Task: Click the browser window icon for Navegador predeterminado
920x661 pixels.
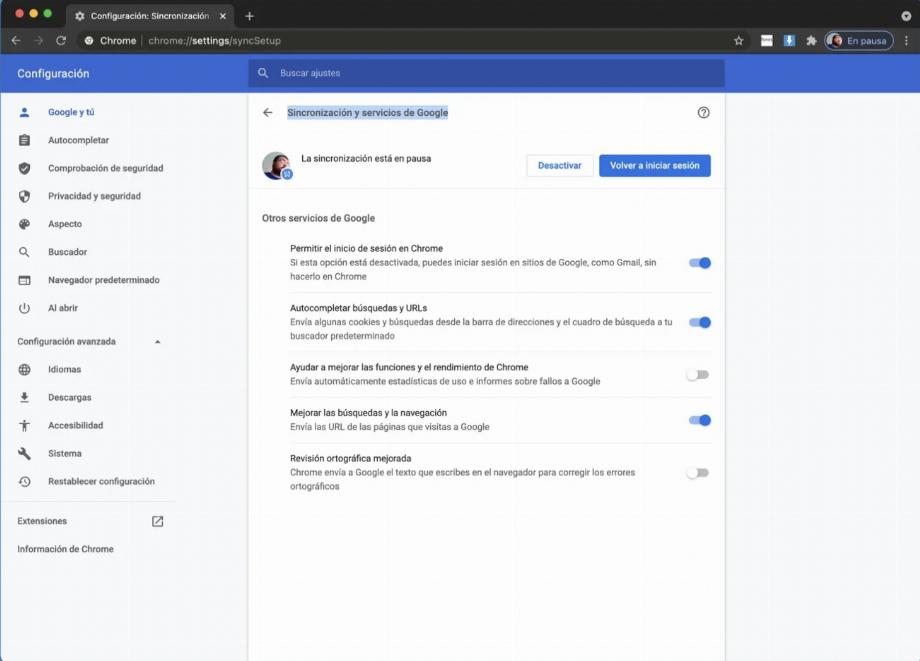Action: 24,280
